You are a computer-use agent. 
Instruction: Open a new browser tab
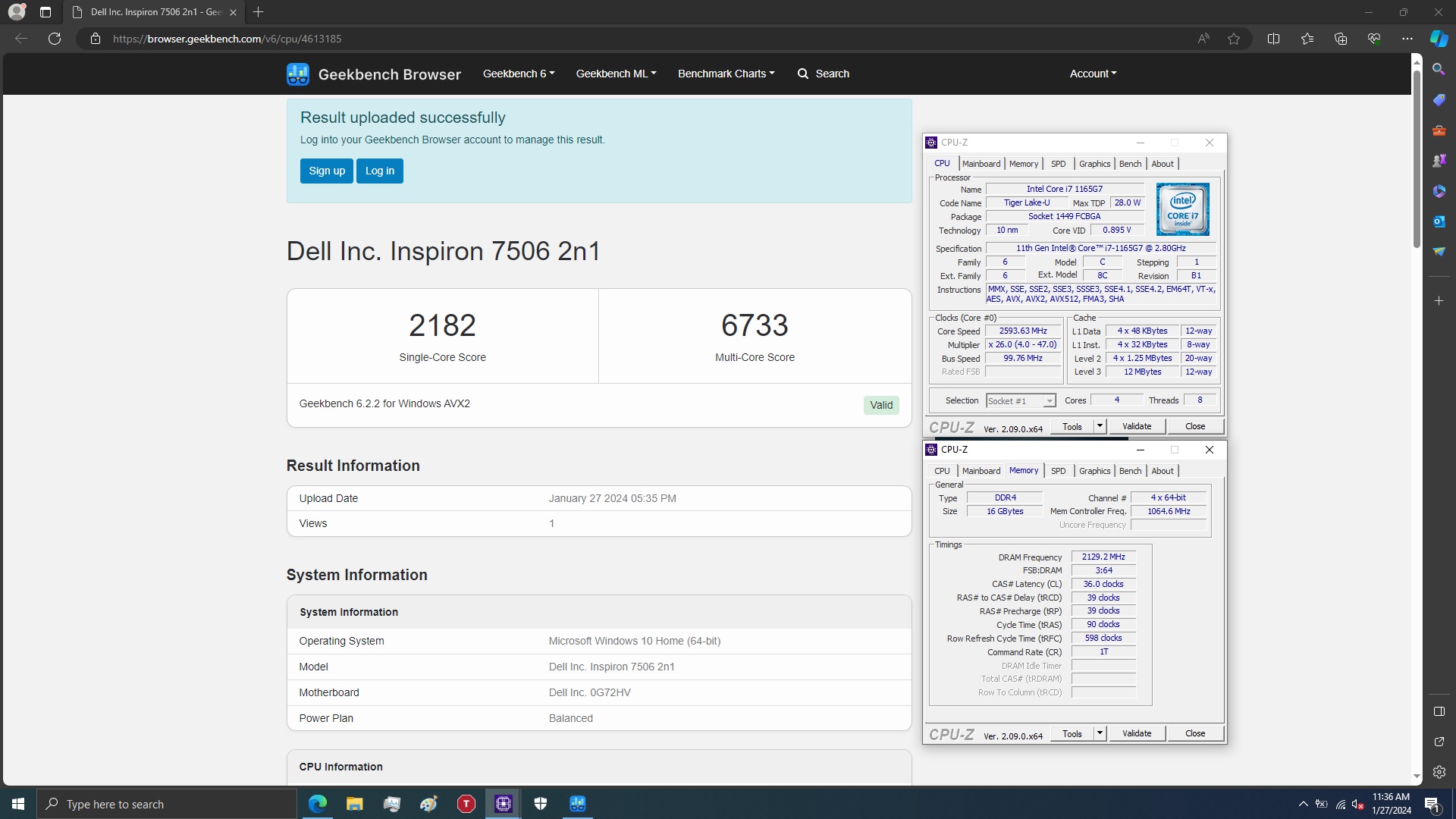[258, 12]
